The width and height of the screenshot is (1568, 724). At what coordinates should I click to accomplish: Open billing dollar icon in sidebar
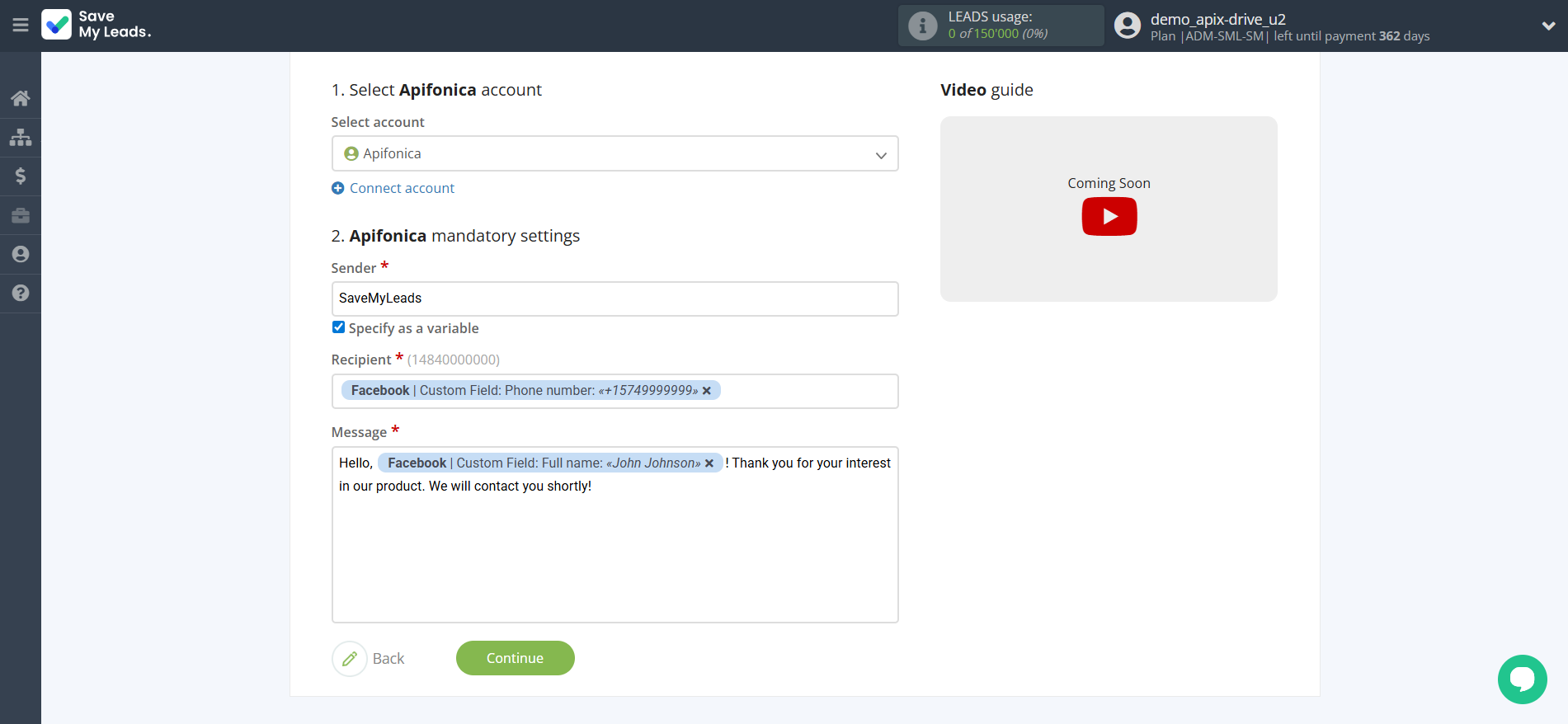click(x=21, y=176)
